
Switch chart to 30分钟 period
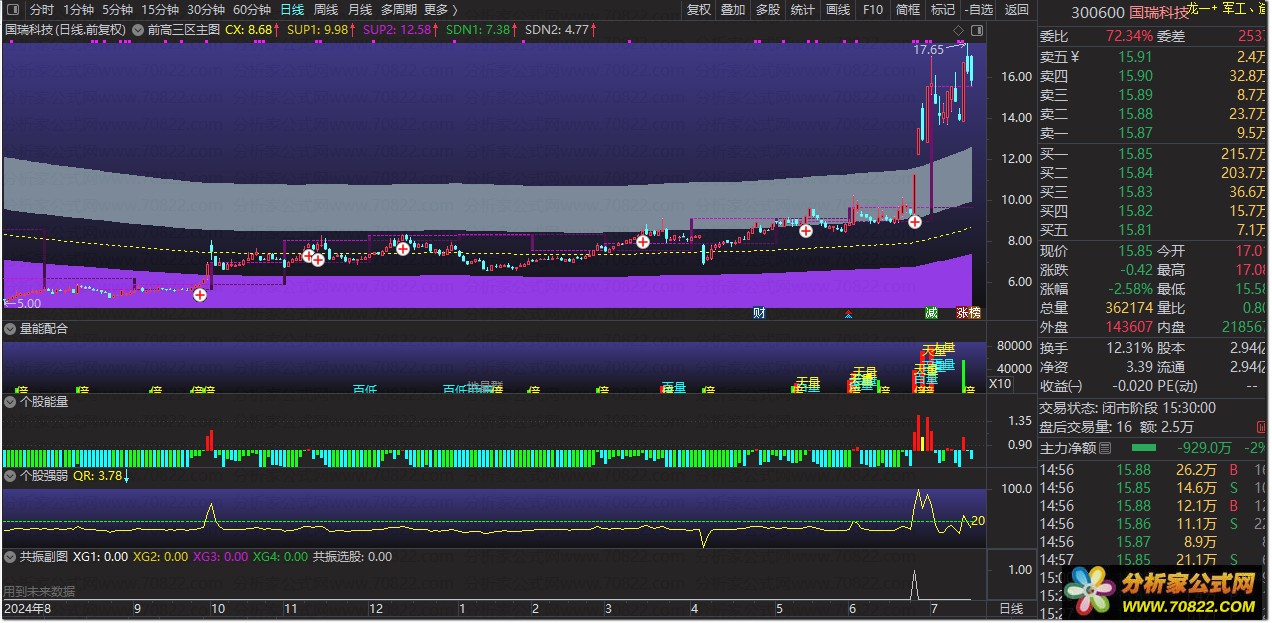206,9
